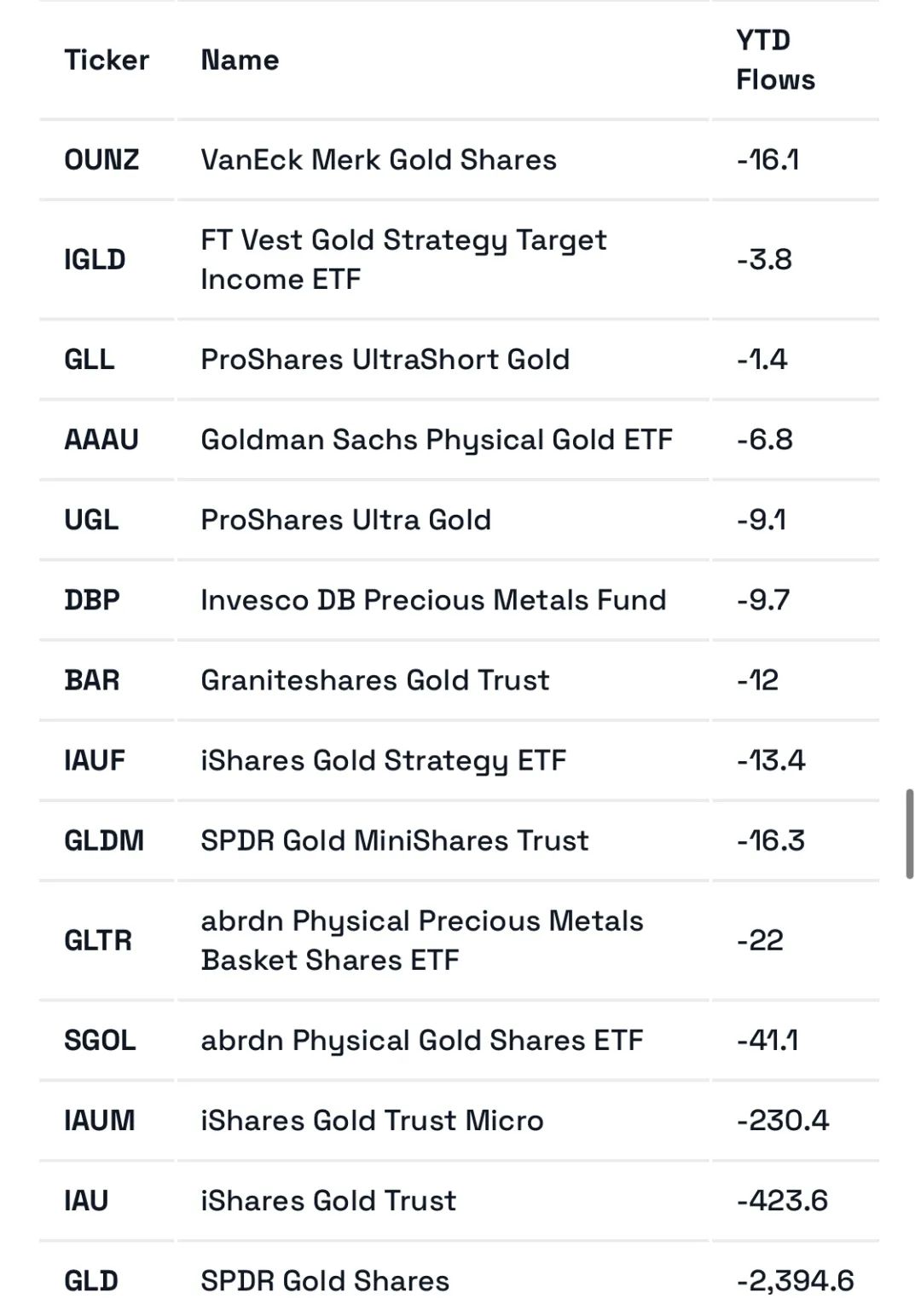The height and width of the screenshot is (1316, 921).
Task: Select Goldman Sachs Physical Gold ETF name
Action: click(x=437, y=439)
